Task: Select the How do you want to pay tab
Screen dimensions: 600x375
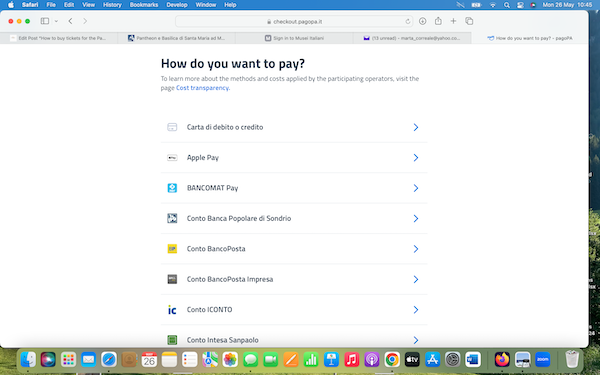Action: [x=530, y=38]
